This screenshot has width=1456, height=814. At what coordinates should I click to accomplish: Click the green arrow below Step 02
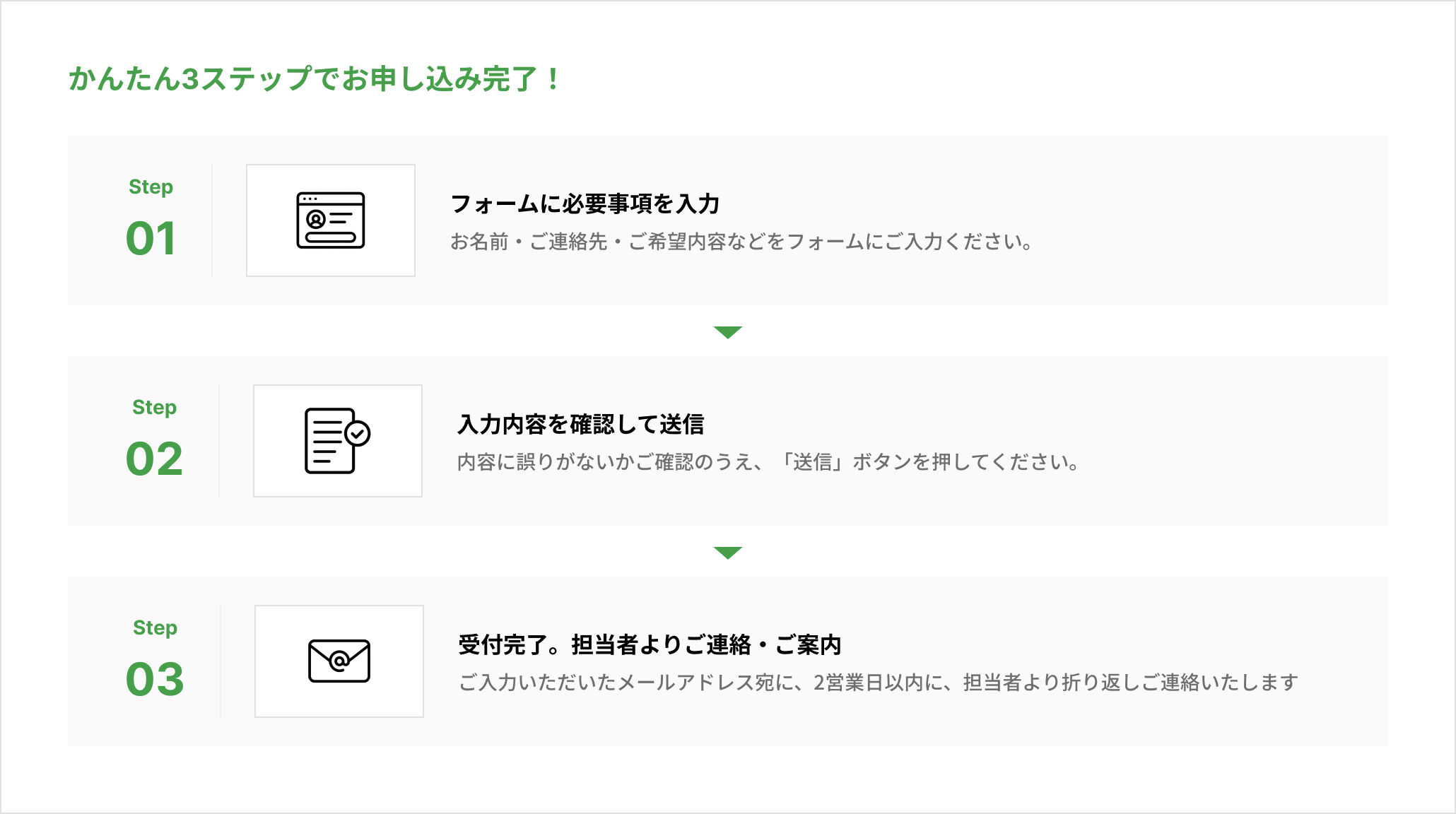[728, 553]
